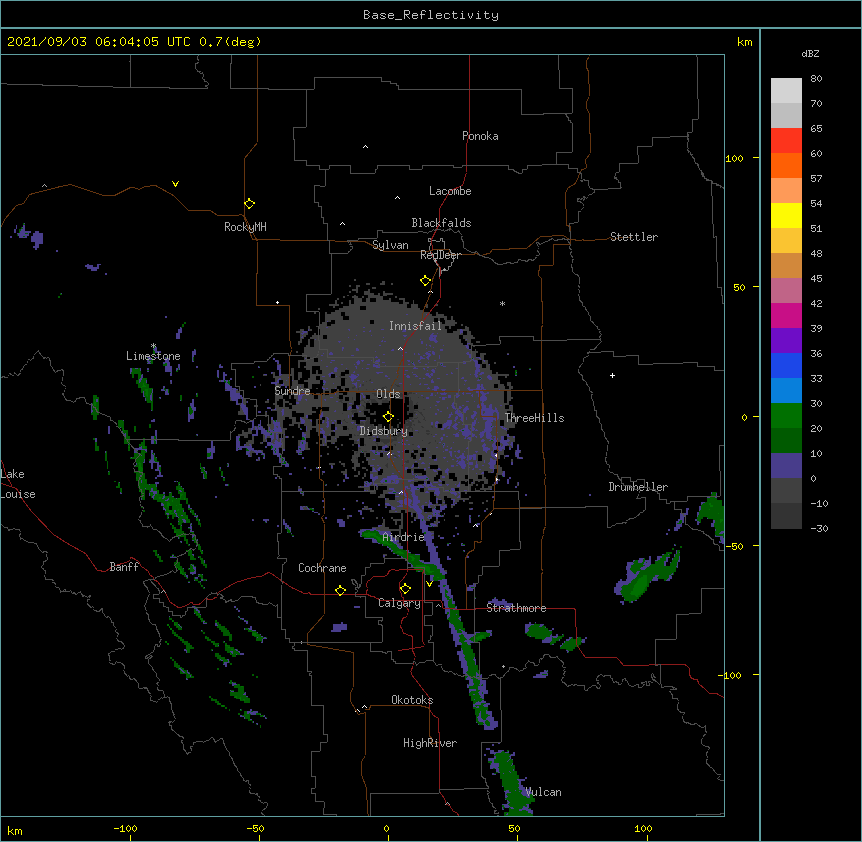Click the 50 label on right axis

(x=739, y=287)
